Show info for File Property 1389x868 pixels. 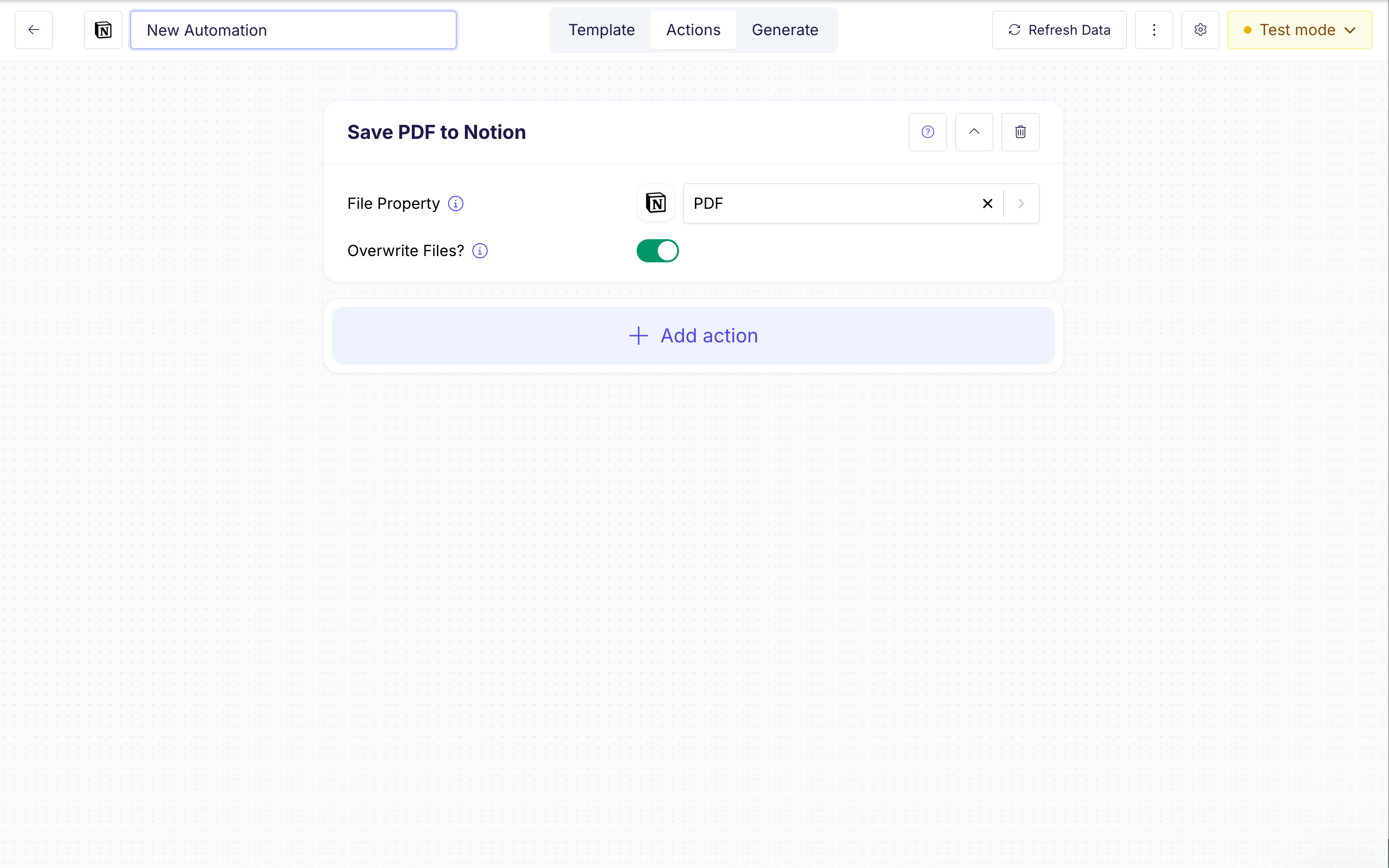(x=456, y=204)
